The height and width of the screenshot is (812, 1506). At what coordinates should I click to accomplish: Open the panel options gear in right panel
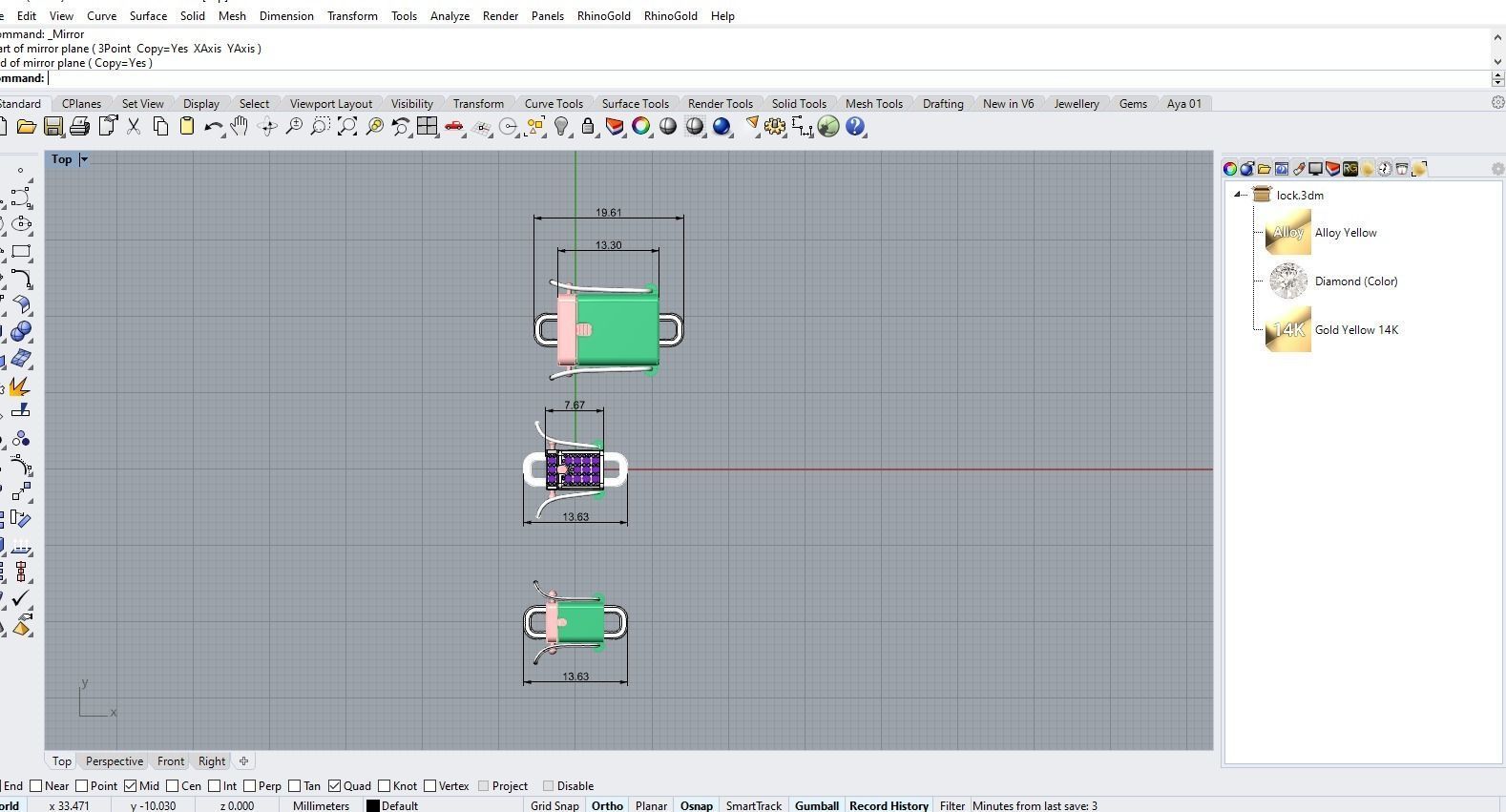tap(1497, 169)
